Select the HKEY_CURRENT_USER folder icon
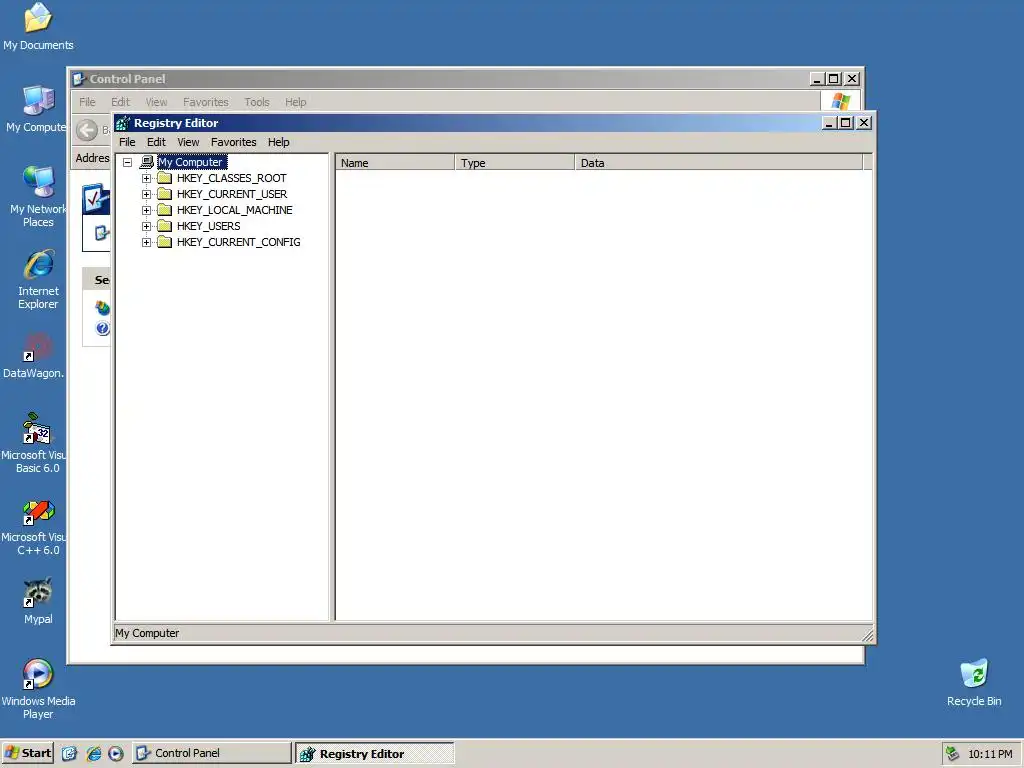The height and width of the screenshot is (768, 1024). click(x=165, y=195)
